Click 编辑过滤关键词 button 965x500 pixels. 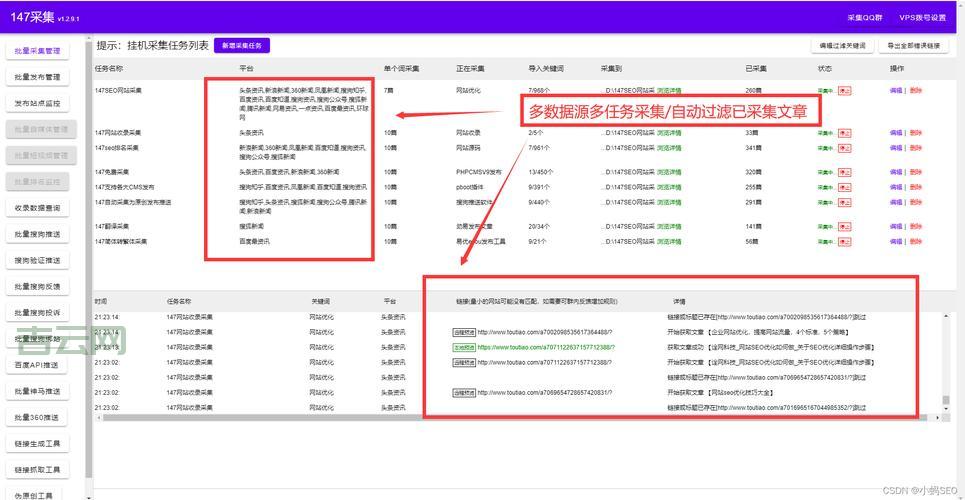[x=843, y=46]
